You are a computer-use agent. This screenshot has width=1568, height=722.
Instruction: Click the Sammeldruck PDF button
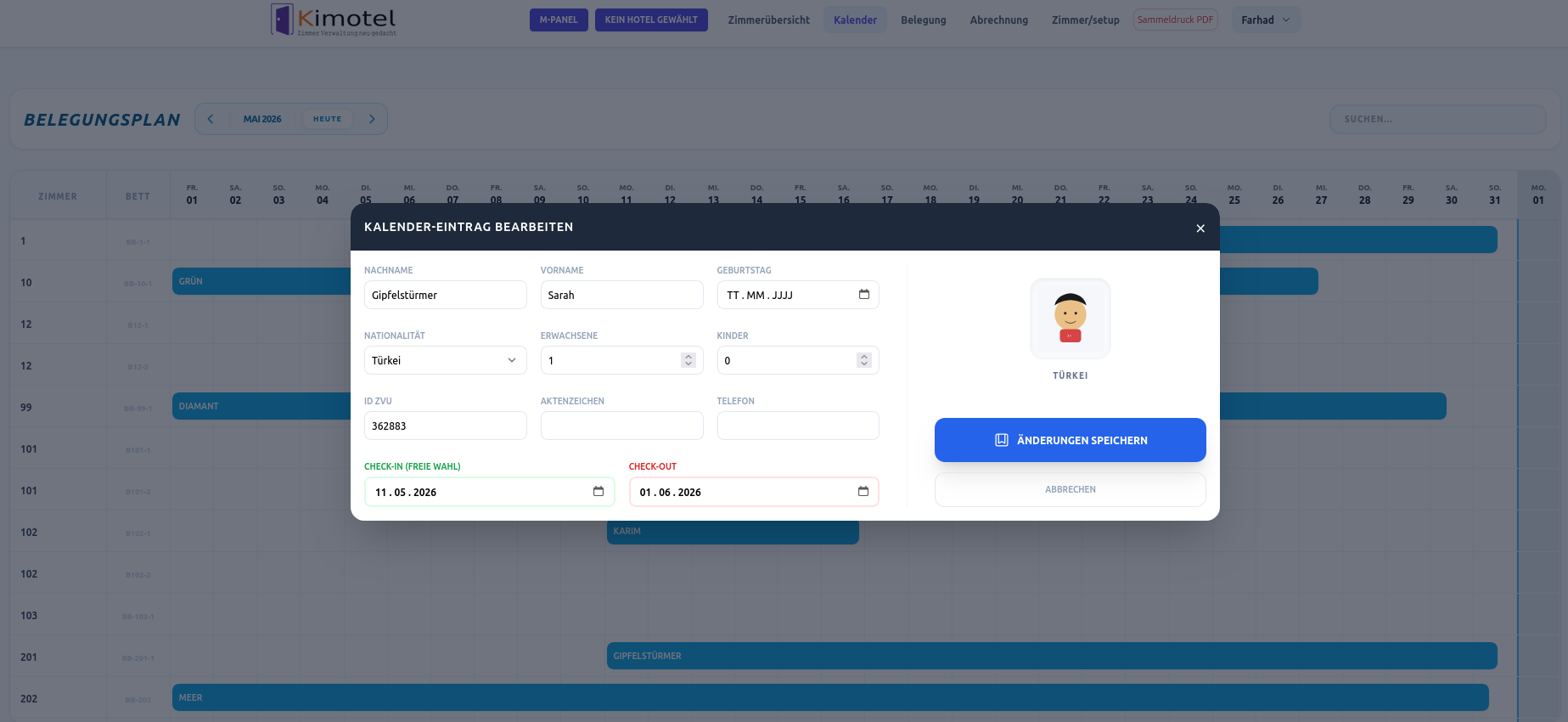pos(1176,20)
